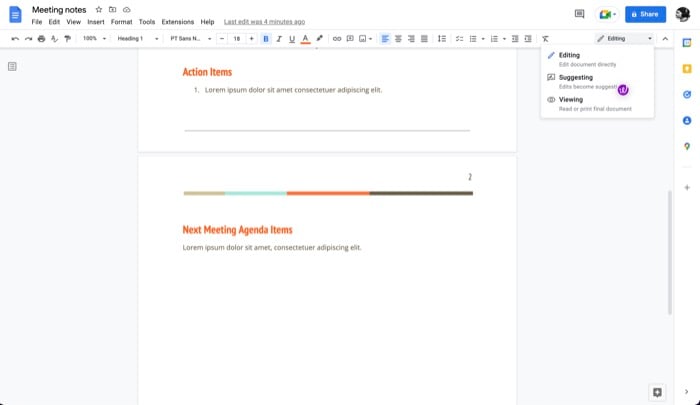700x405 pixels.
Task: Insert a numbered list
Action: point(494,39)
